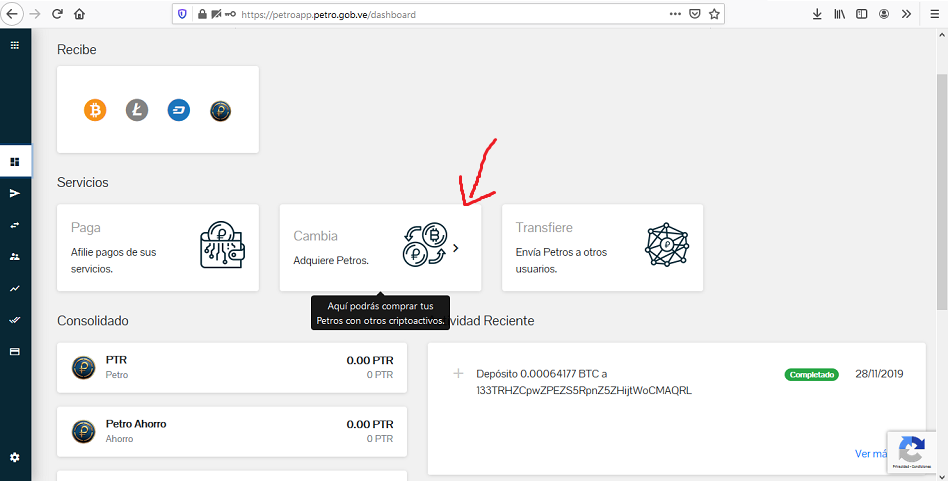Open Firefox hamburger menu
This screenshot has width=950, height=482.
click(x=935, y=14)
